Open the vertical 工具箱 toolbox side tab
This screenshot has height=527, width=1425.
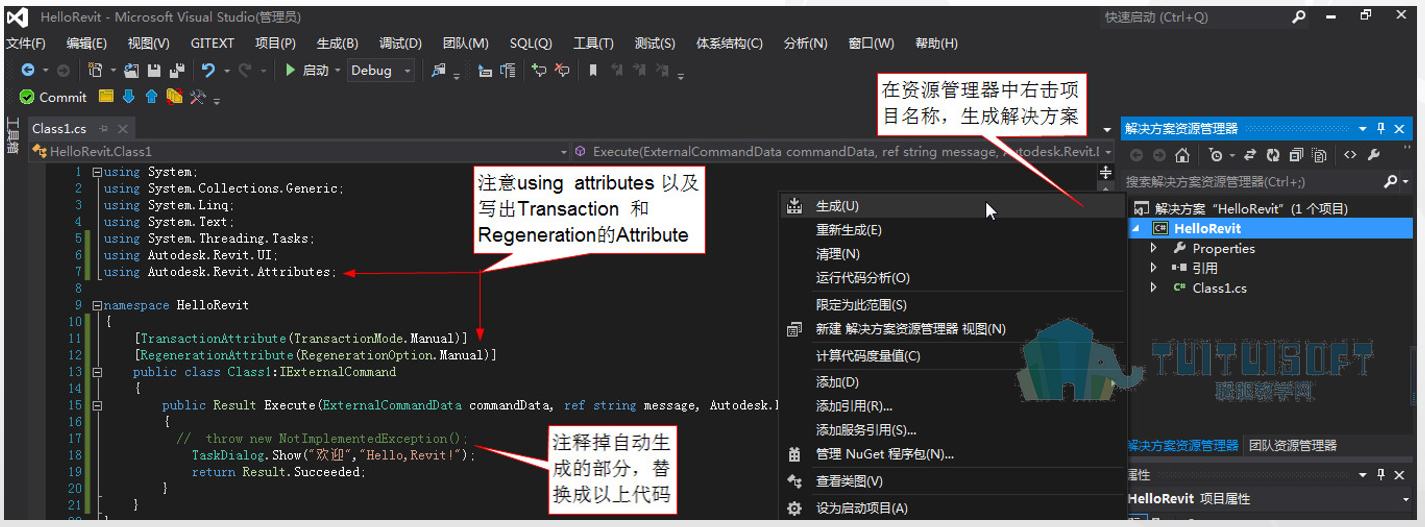(12, 134)
